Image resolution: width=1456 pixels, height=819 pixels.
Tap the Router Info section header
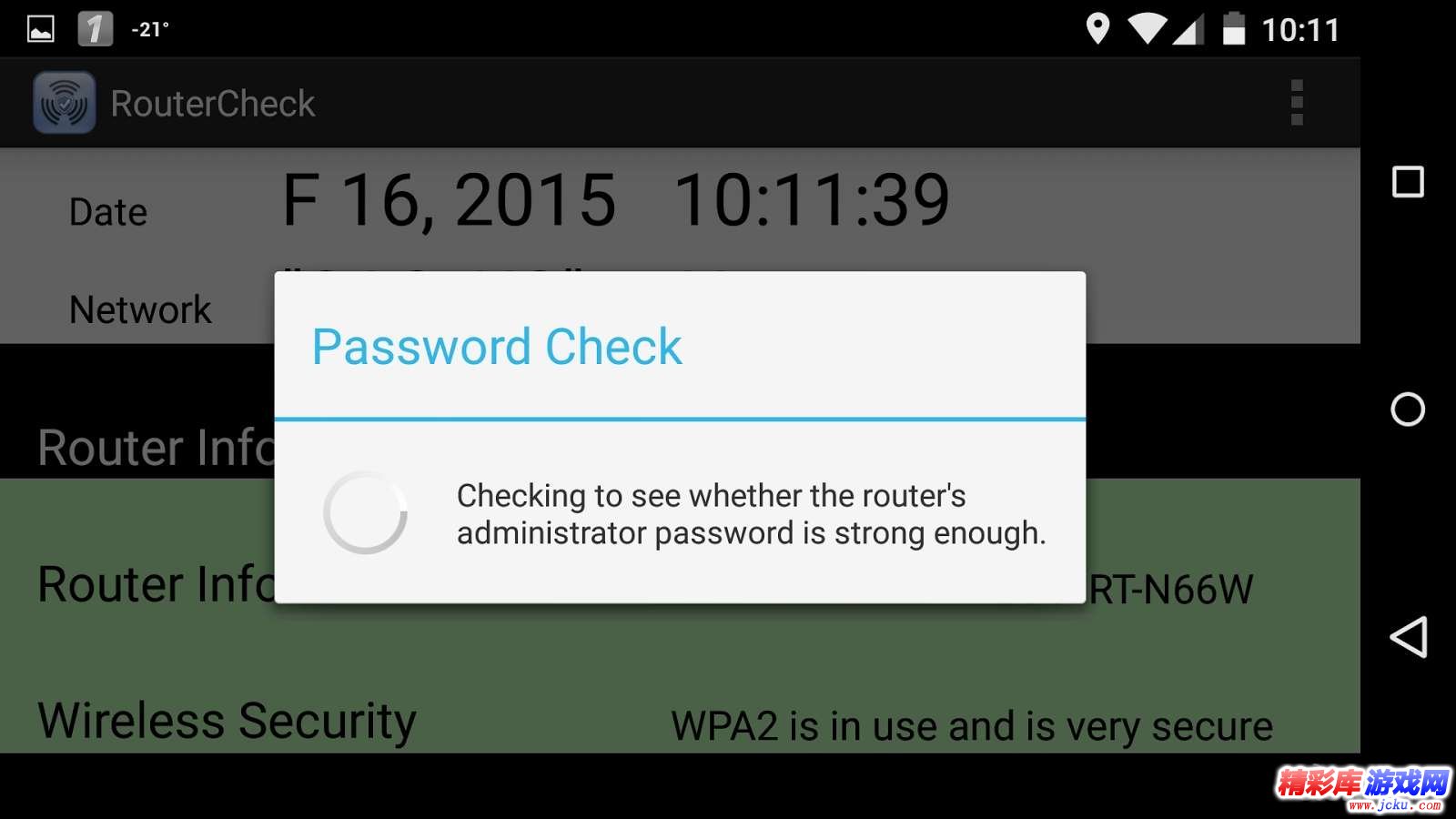click(x=157, y=448)
